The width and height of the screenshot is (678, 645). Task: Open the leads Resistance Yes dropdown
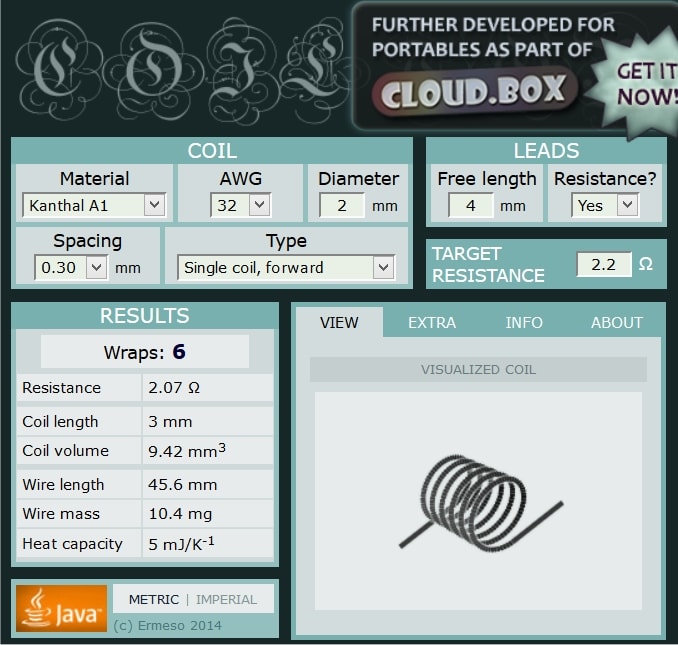coord(606,206)
